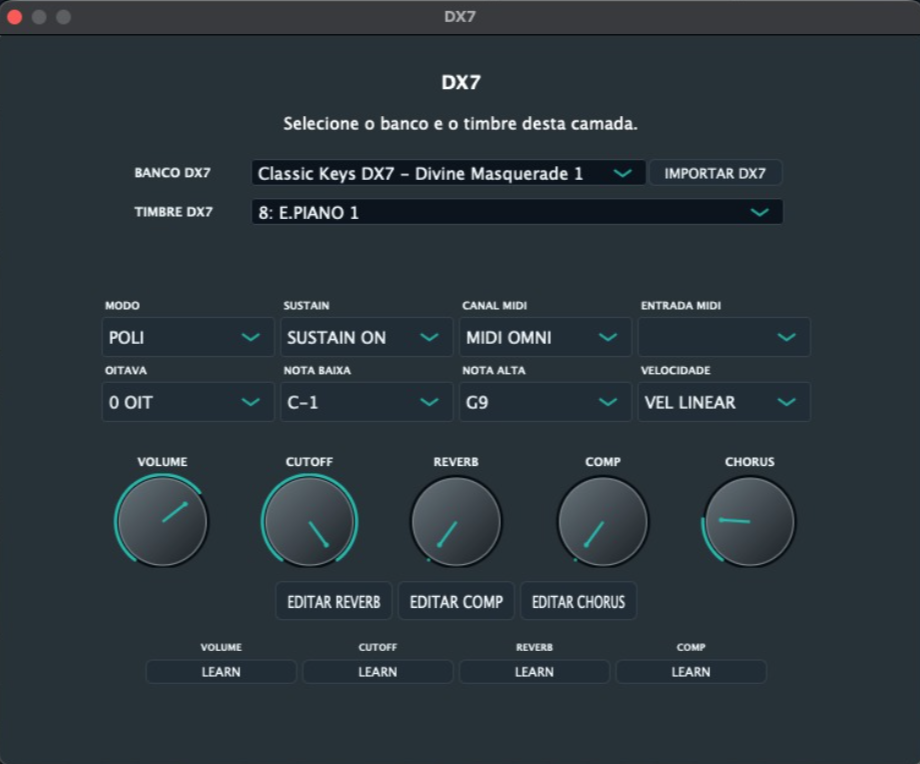Open the EDITAR COMP editor
The image size is (920, 764).
point(456,601)
